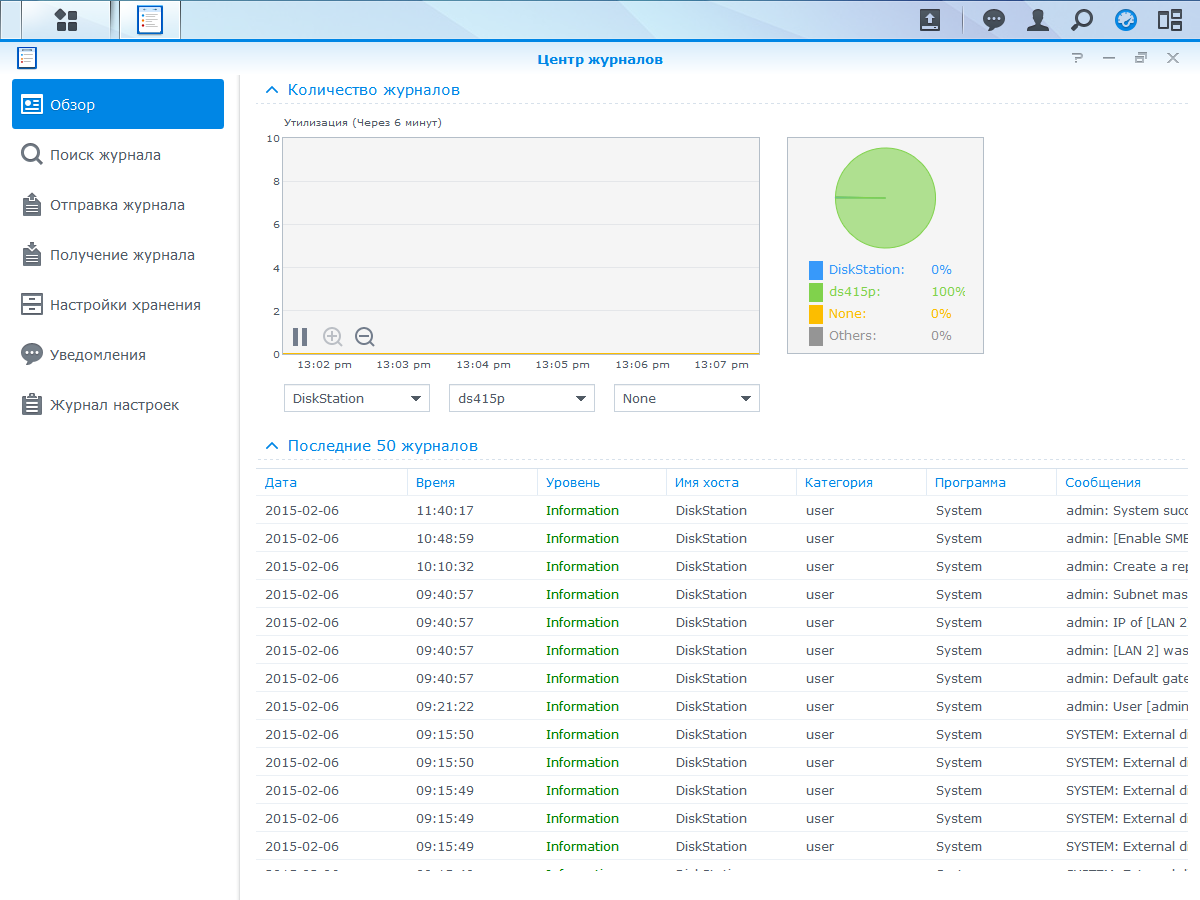This screenshot has height=900, width=1200.
Task: Open the widgets panel icon
Action: [x=1170, y=20]
